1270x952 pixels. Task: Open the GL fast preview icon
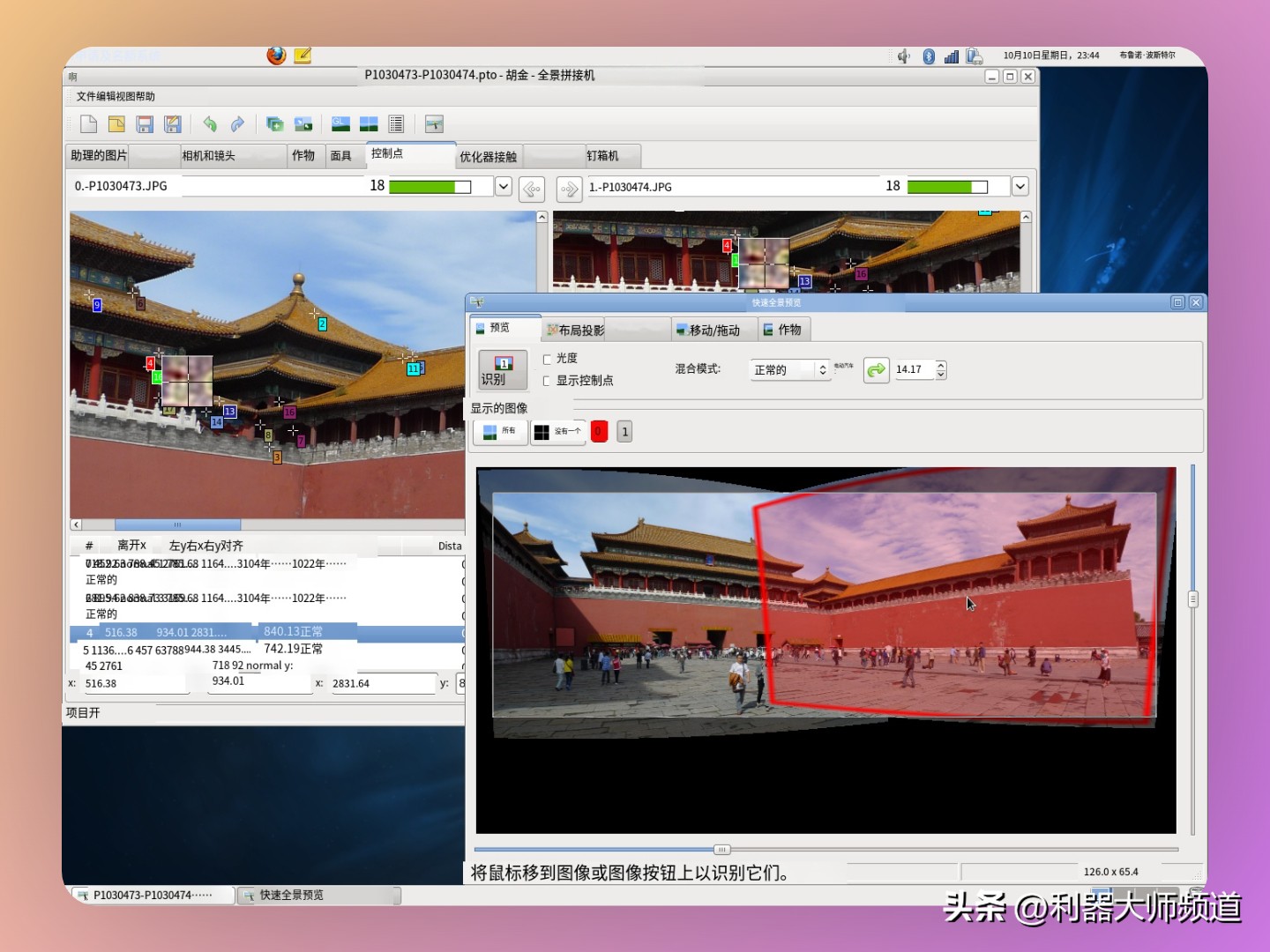click(x=340, y=124)
